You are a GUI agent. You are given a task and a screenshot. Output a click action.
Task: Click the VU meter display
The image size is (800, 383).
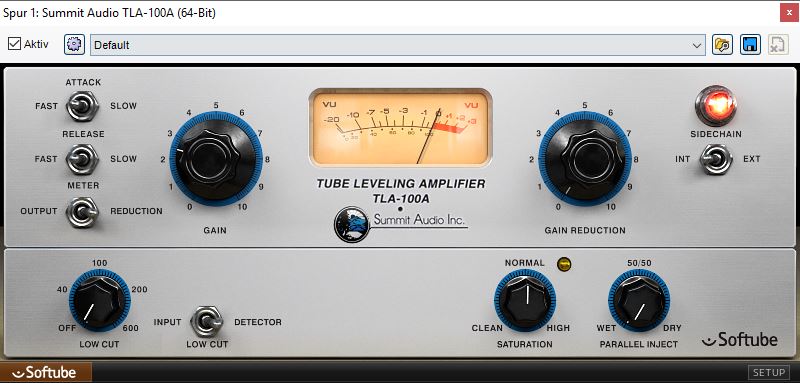pyautogui.click(x=401, y=128)
